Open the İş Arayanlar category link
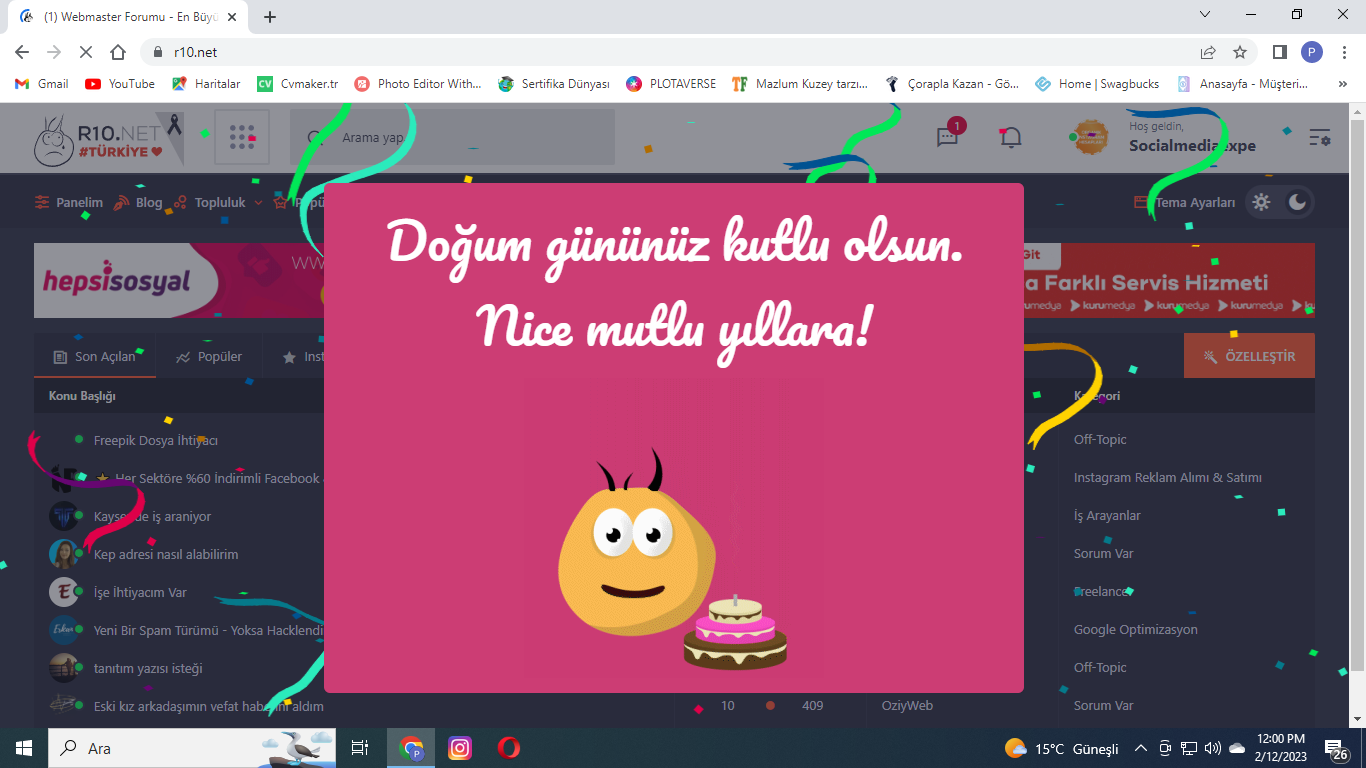1366x768 pixels. [x=1107, y=515]
